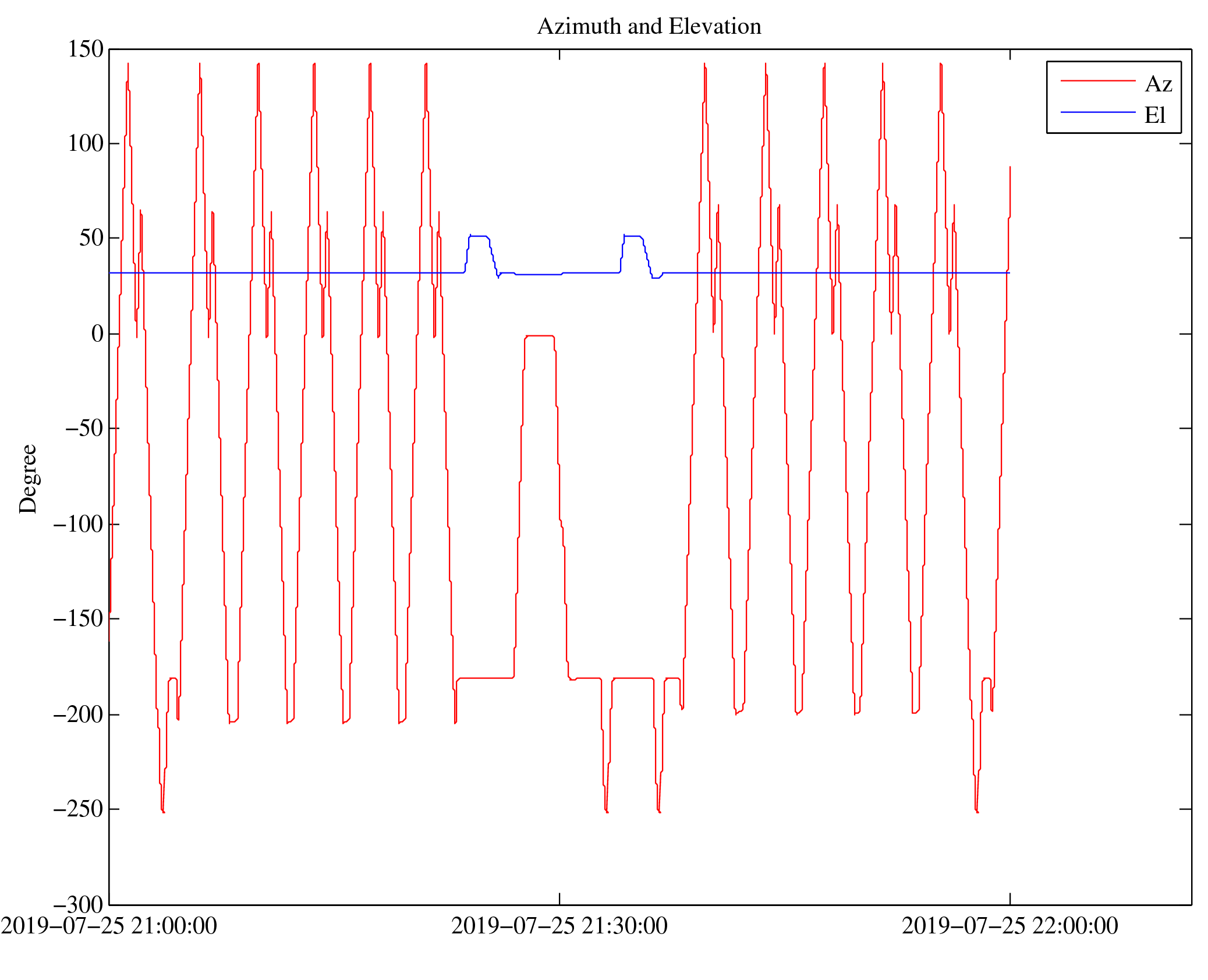1208x980 pixels.
Task: Click the −300 y-axis tick label
Action: tap(78, 904)
